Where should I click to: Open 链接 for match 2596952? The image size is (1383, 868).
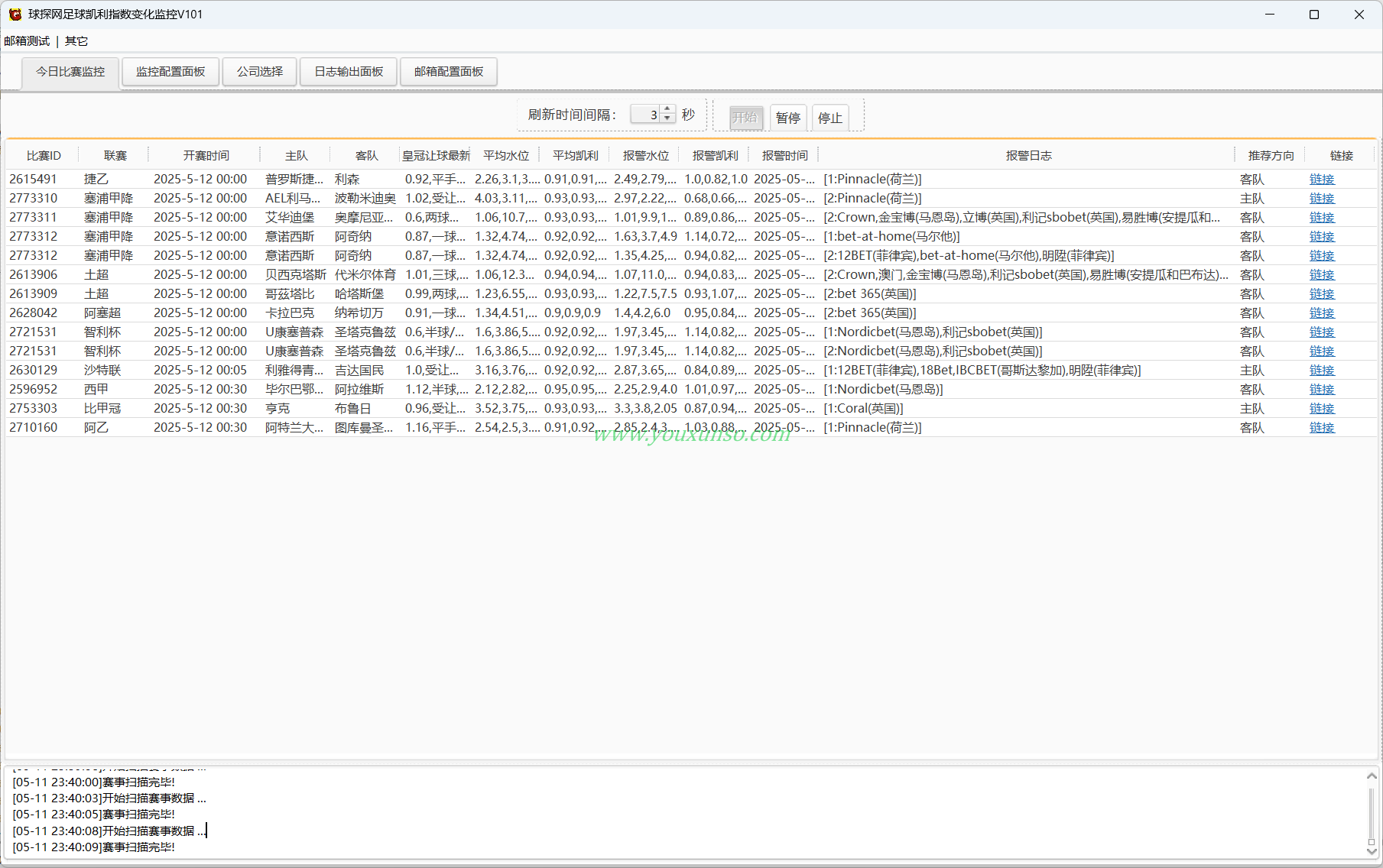[x=1322, y=390]
